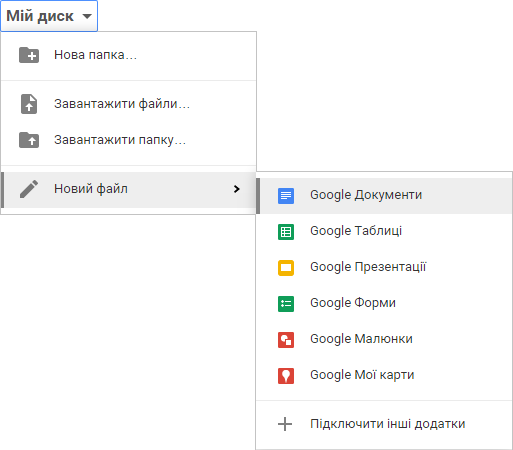
Task: Open the Мій диск dropdown arrow
Action: click(x=87, y=16)
